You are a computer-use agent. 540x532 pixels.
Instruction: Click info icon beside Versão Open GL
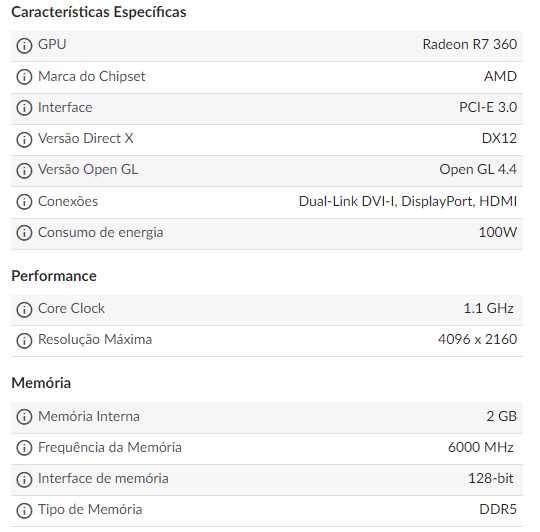[24, 170]
